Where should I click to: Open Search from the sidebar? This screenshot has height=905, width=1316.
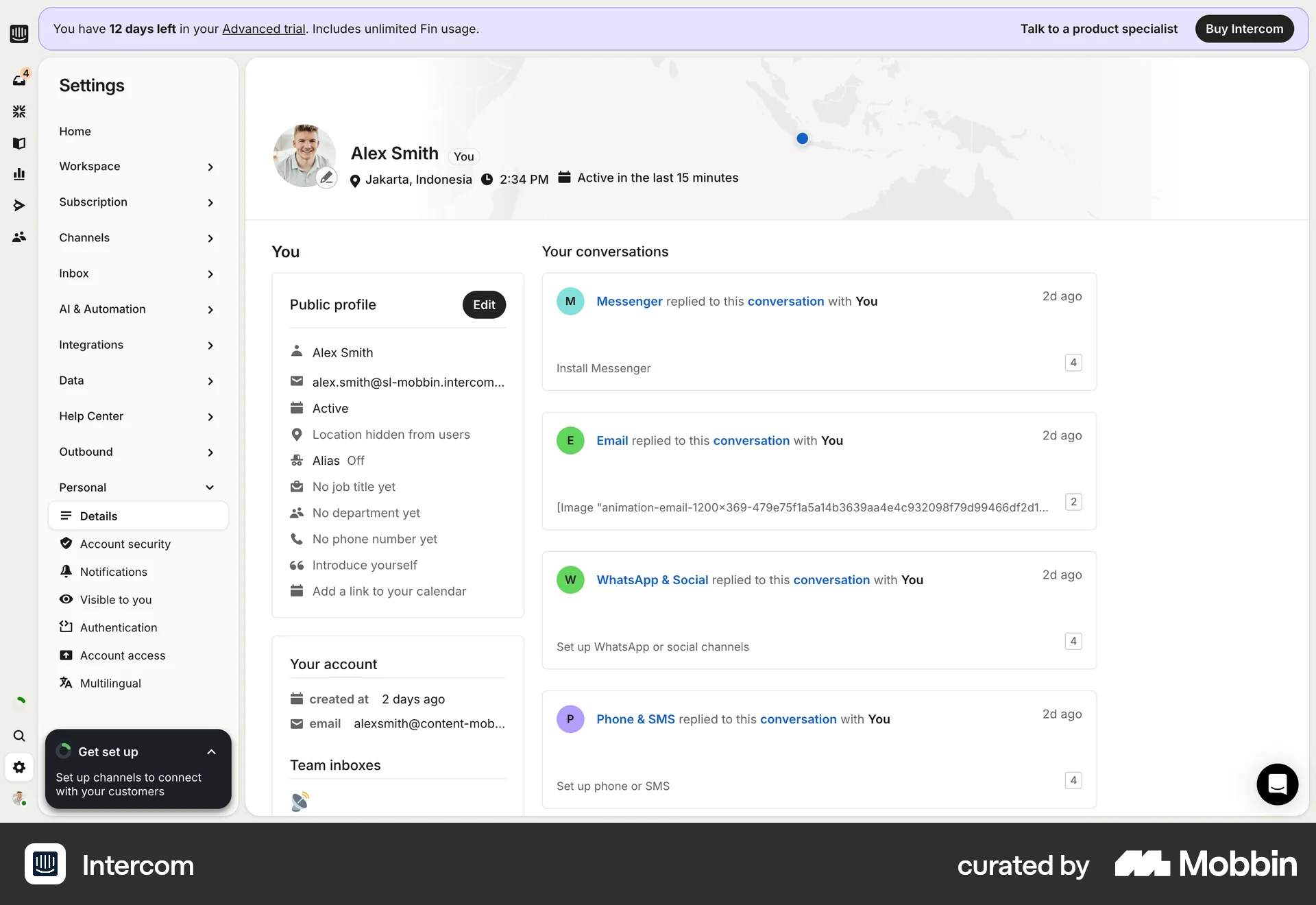click(19, 736)
